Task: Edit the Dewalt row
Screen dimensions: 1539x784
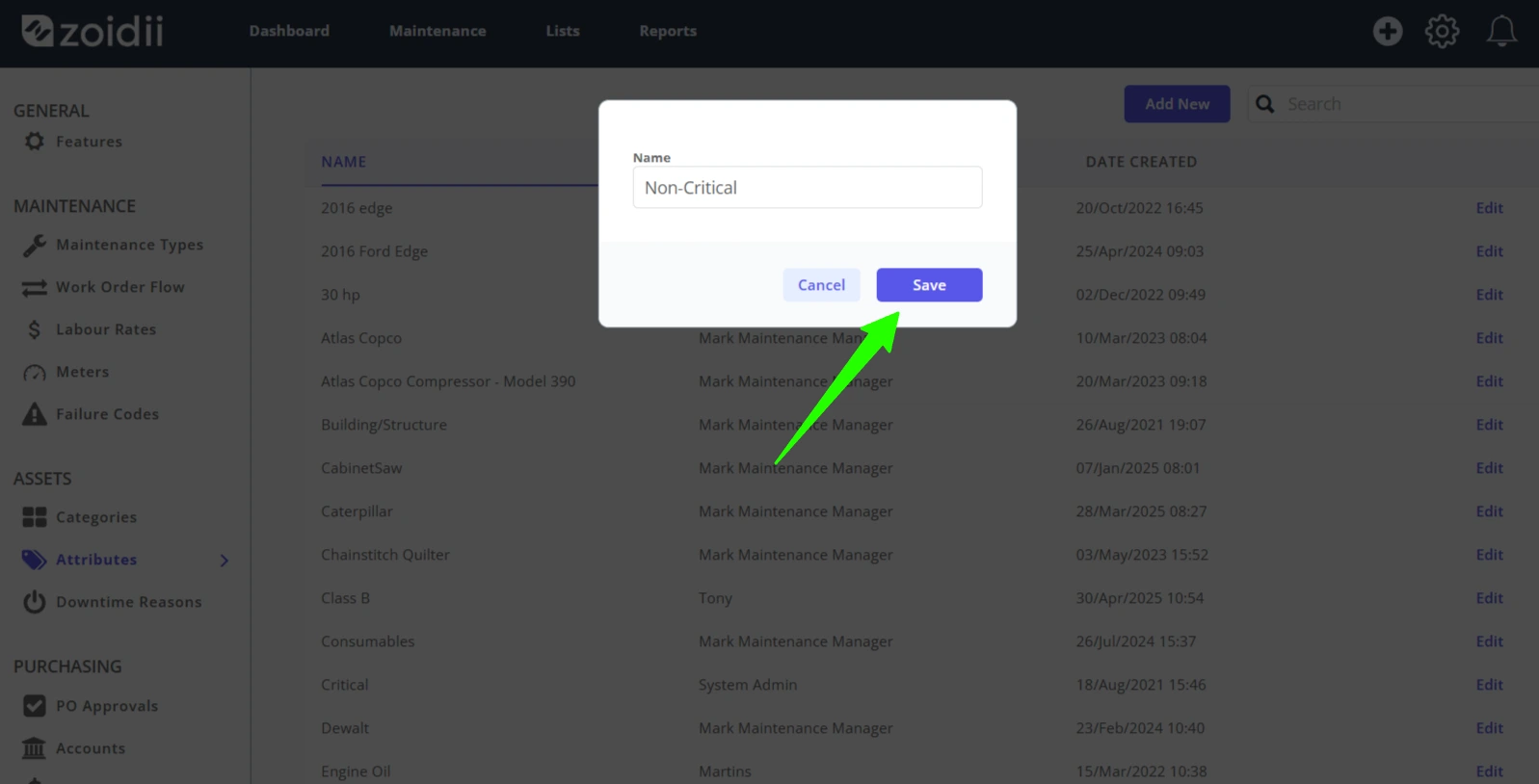Action: [x=1489, y=728]
